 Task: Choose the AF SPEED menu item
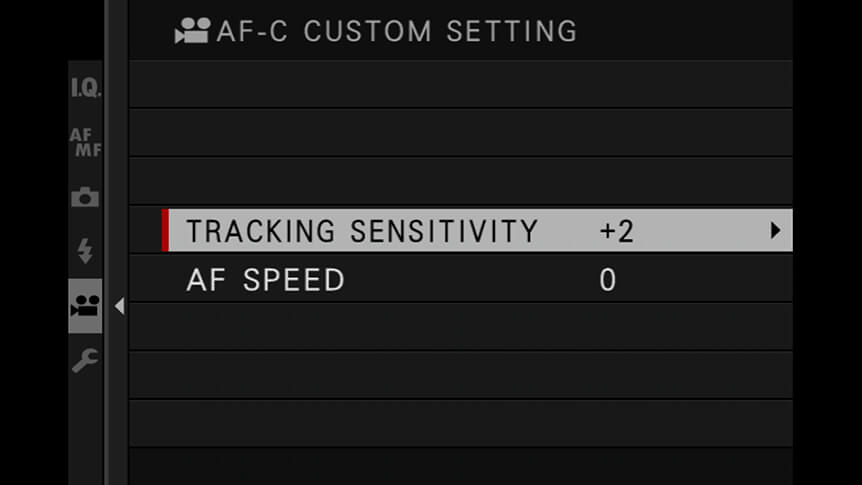click(461, 279)
